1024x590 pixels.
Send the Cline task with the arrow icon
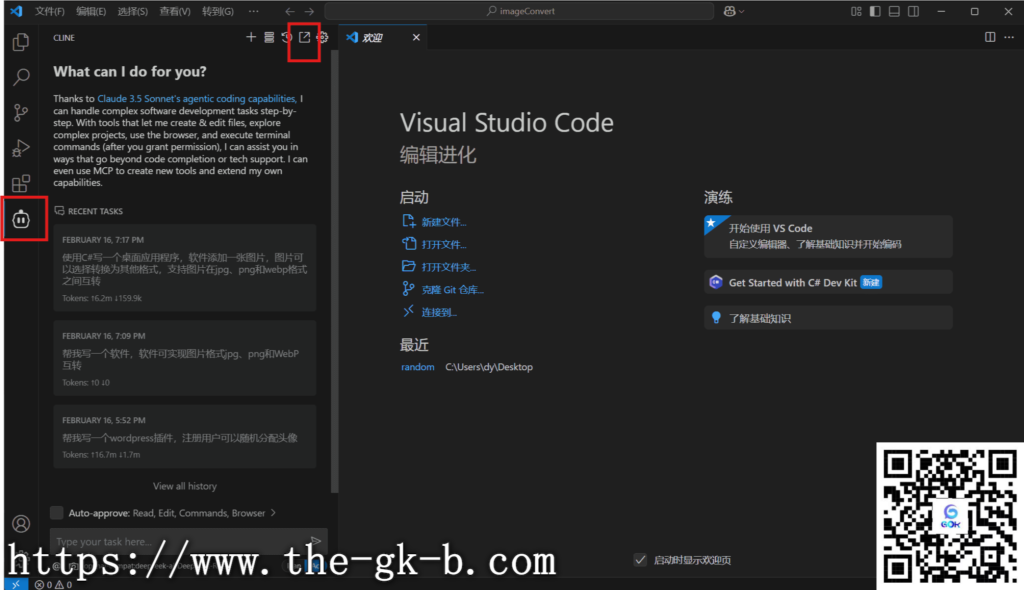315,541
